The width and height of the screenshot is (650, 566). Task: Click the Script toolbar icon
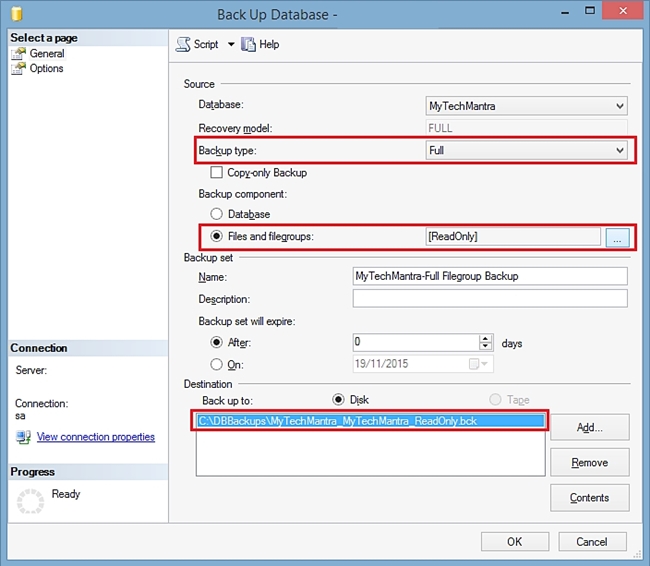[x=183, y=44]
